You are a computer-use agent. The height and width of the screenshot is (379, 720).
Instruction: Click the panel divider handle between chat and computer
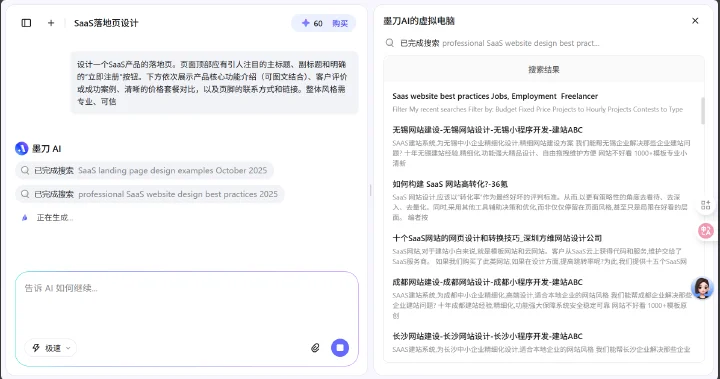click(370, 190)
